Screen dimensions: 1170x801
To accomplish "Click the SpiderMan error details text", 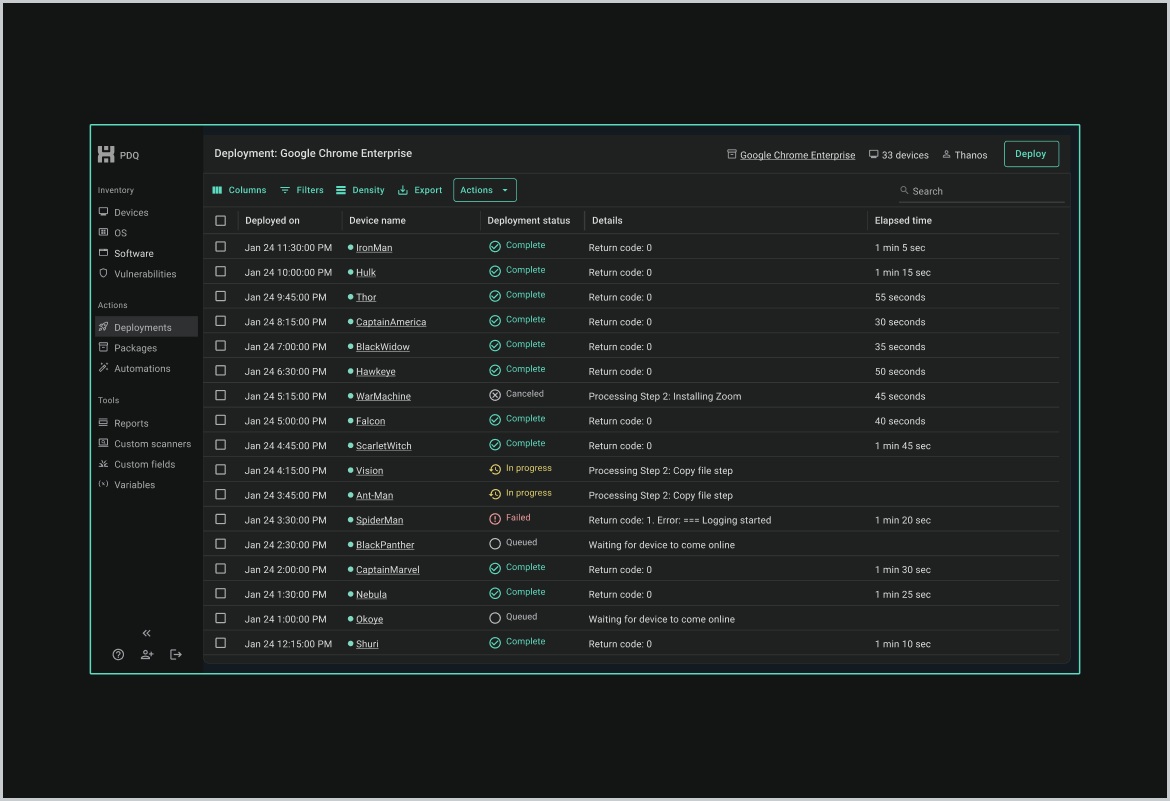I will [x=680, y=520].
